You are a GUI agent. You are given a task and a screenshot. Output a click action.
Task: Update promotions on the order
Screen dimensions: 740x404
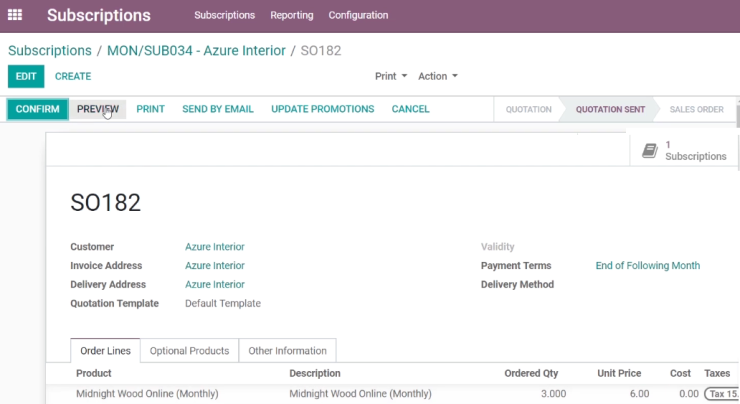323,109
